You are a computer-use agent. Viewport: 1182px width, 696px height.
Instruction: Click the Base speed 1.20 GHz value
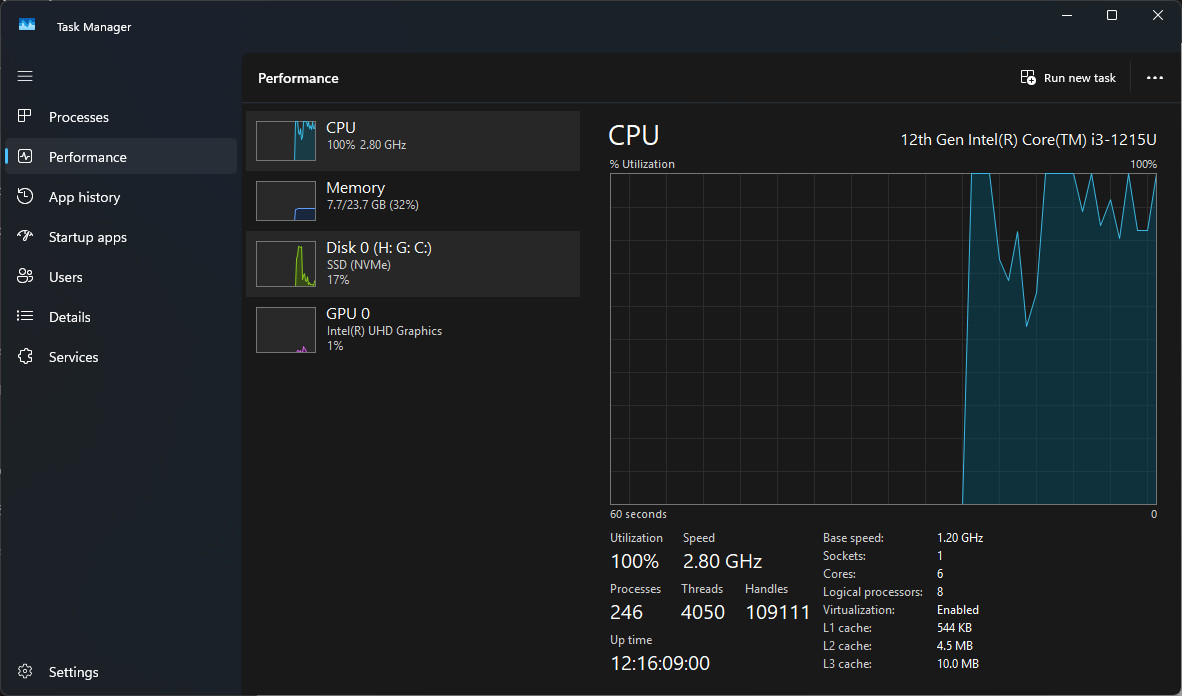pos(960,538)
